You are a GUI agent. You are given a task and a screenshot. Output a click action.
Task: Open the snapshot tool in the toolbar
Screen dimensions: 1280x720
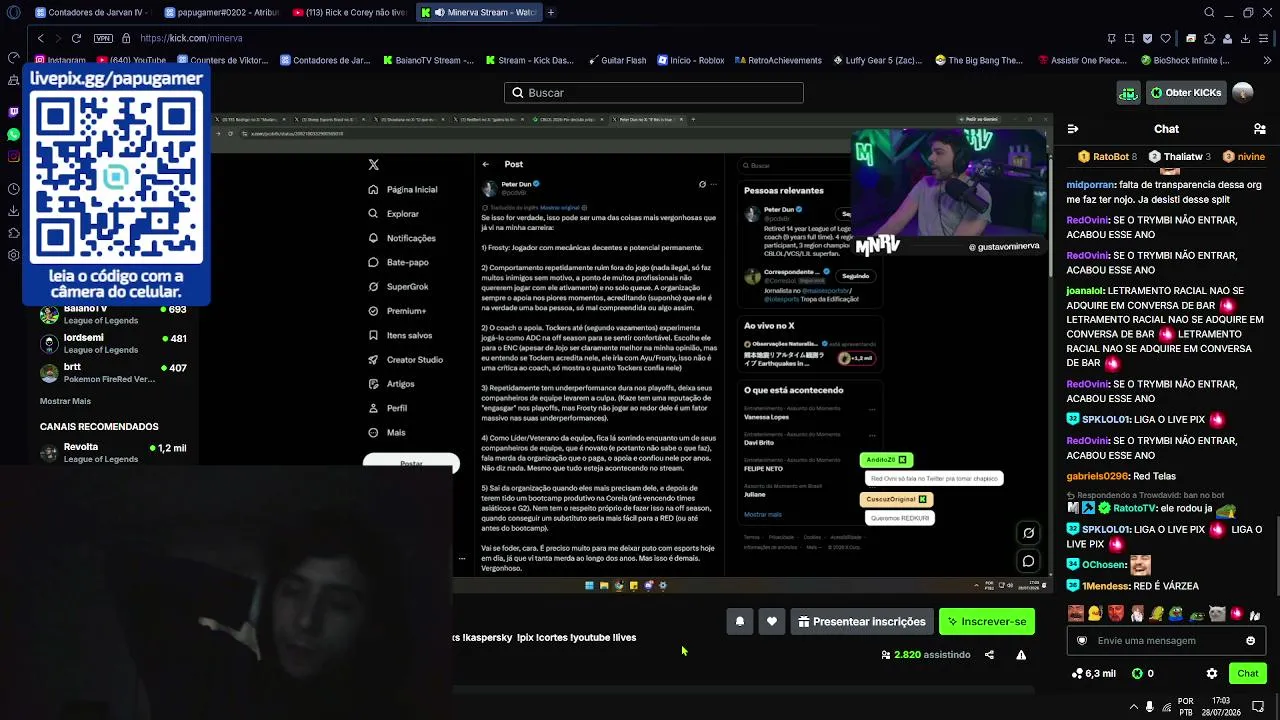tap(1129, 38)
